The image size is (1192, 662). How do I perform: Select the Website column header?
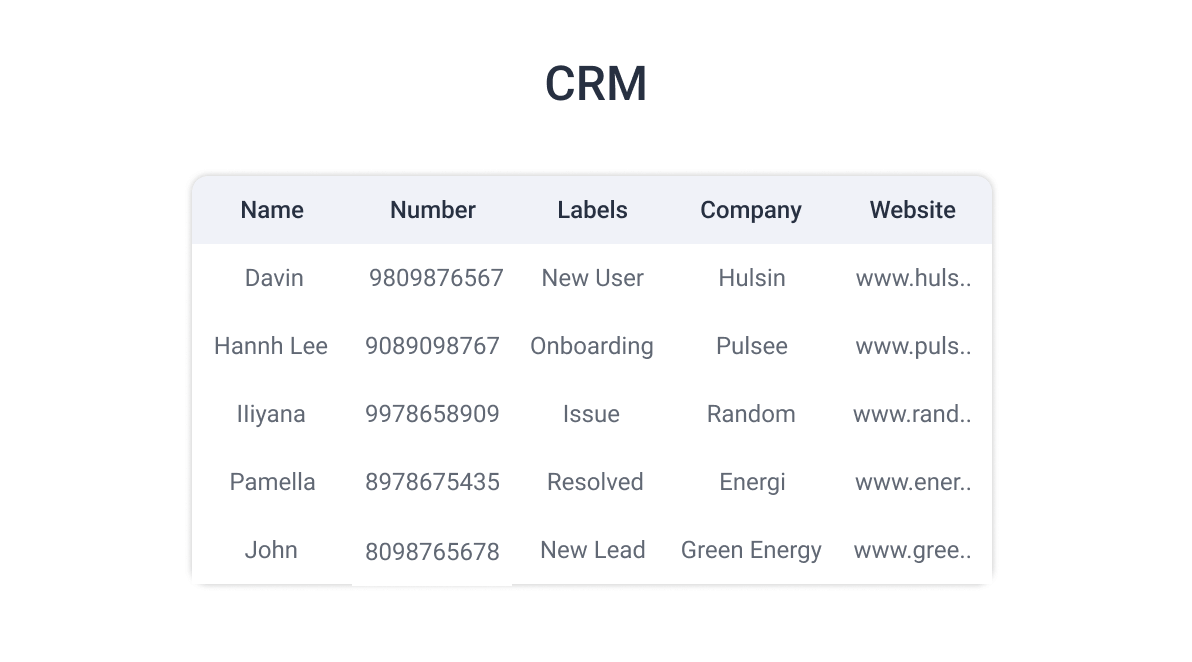tap(912, 210)
